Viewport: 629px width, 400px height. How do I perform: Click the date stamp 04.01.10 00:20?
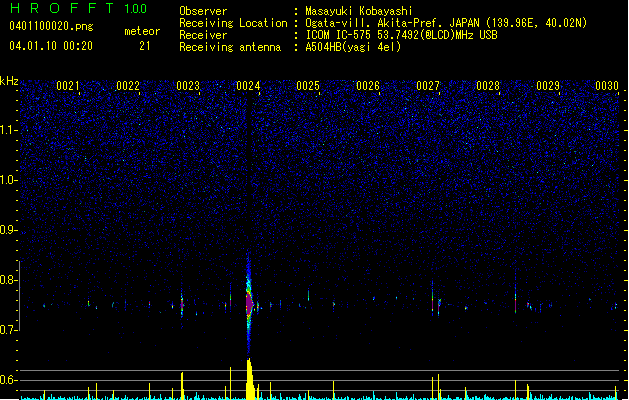(x=51, y=46)
